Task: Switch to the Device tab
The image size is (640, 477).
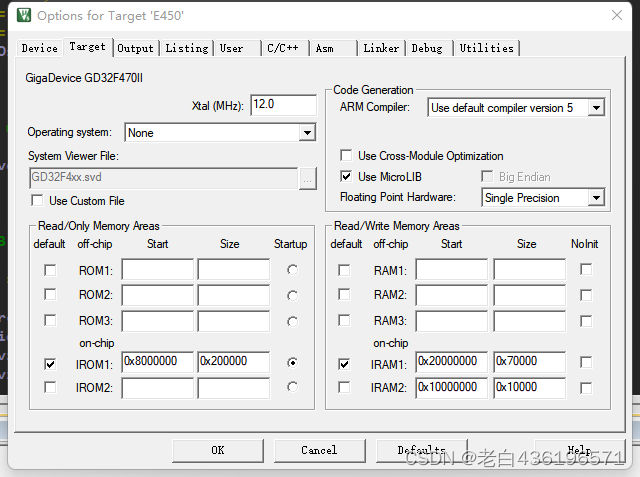Action: point(40,48)
